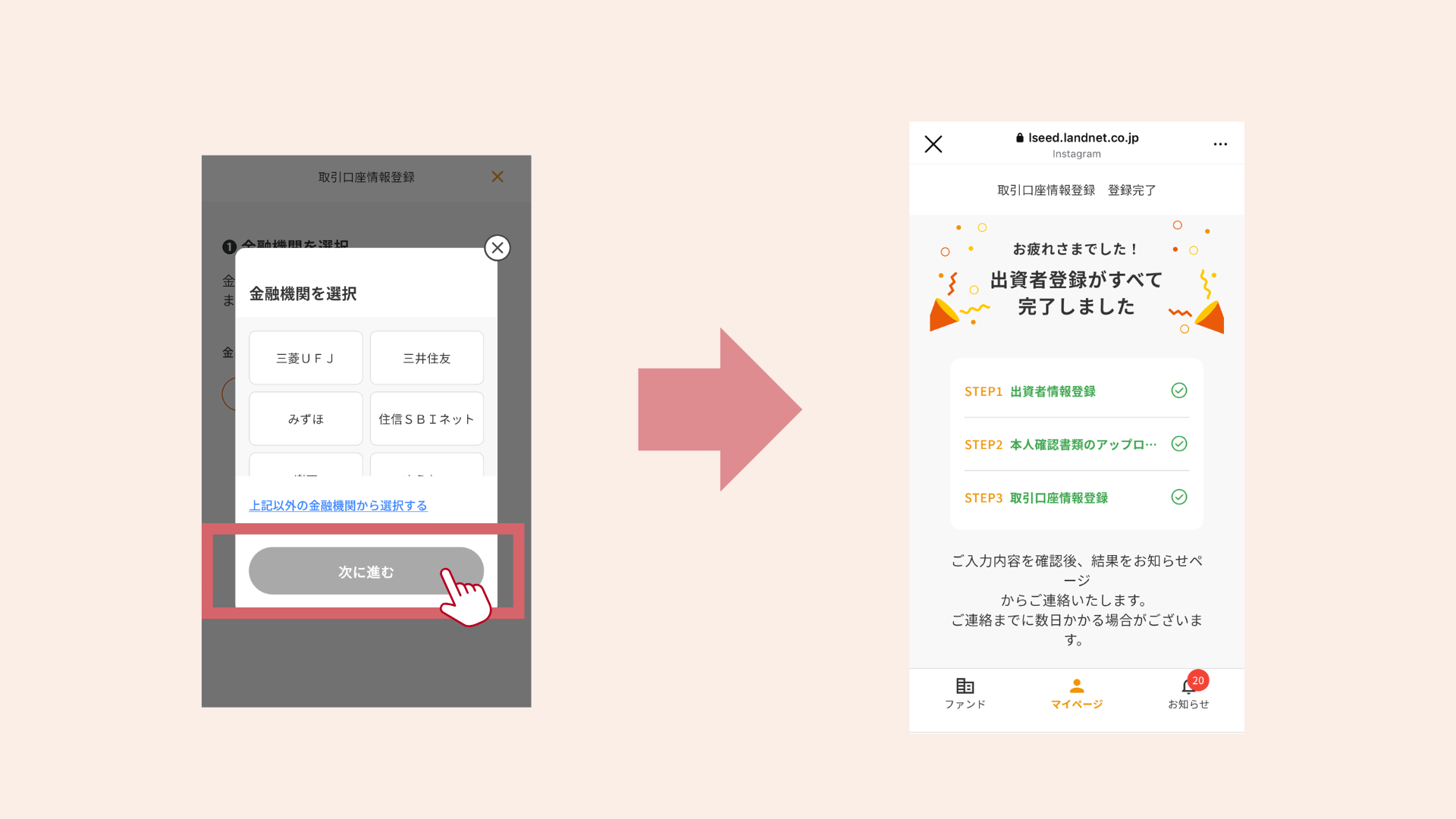Click STEP2 green checkmark circle
This screenshot has width=1456, height=819.
click(x=1179, y=444)
